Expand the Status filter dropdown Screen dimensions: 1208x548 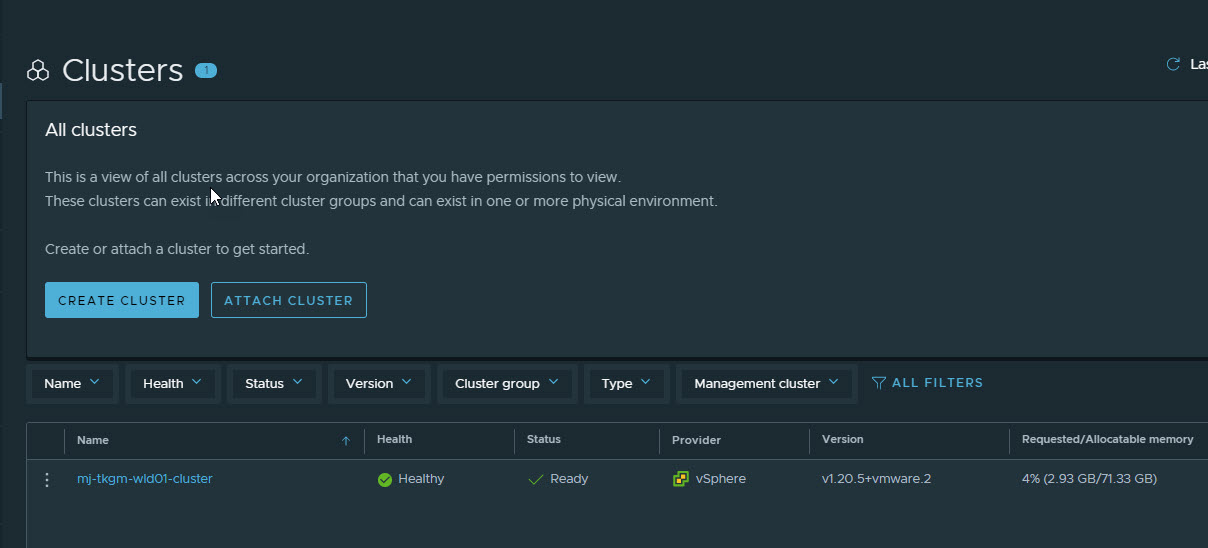click(x=274, y=384)
